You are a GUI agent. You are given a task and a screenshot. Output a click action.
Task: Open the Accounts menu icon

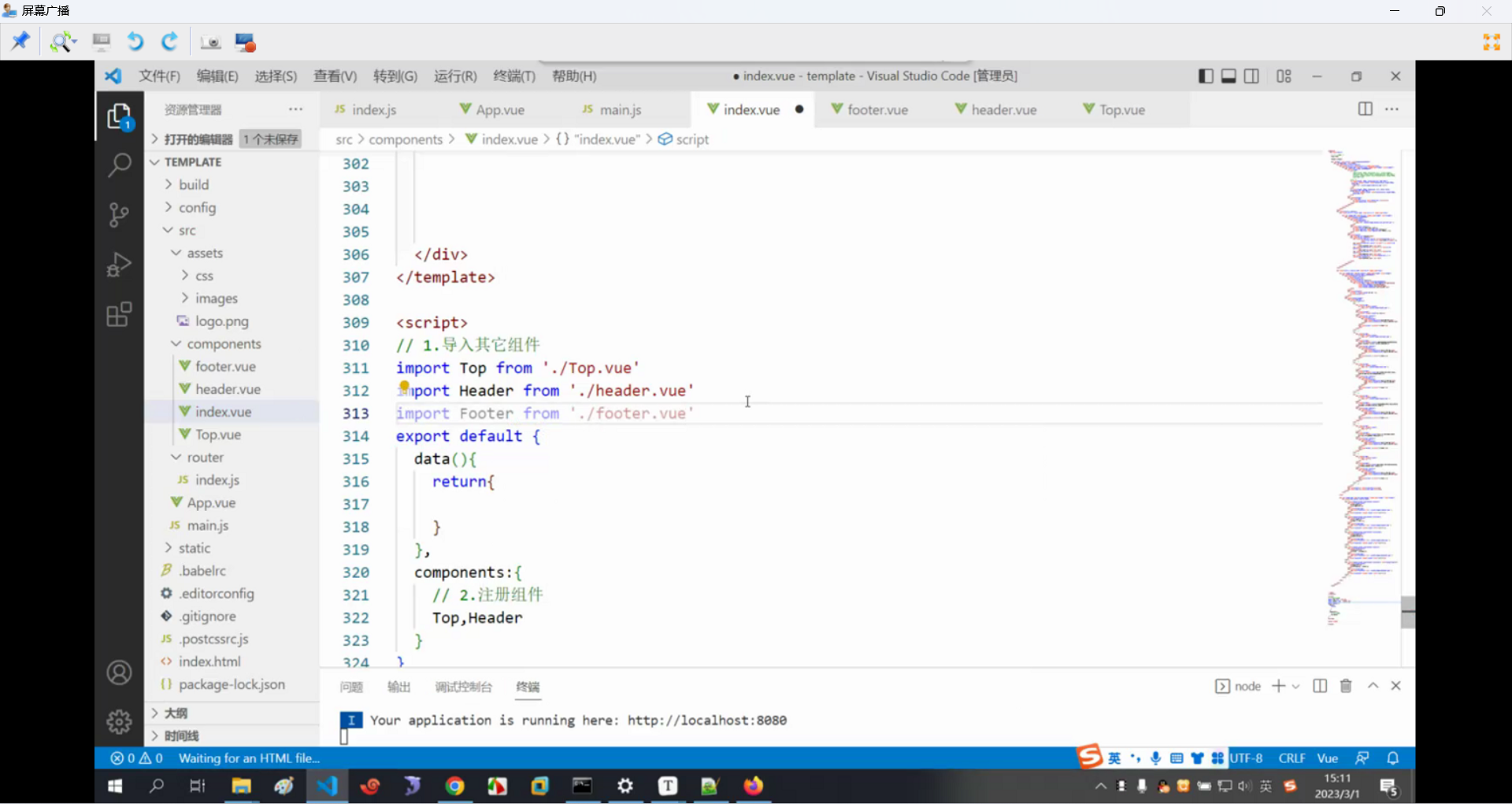coord(119,673)
